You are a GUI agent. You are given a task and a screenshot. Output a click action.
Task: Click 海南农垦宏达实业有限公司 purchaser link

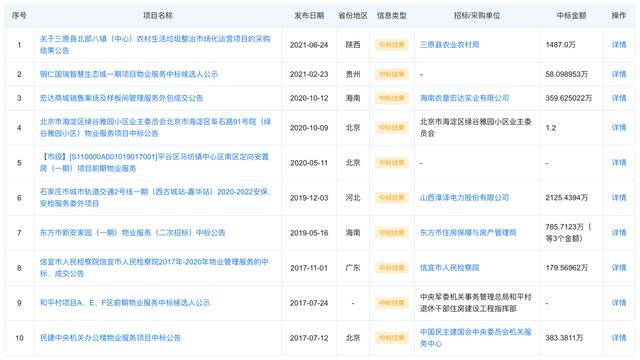(x=464, y=98)
